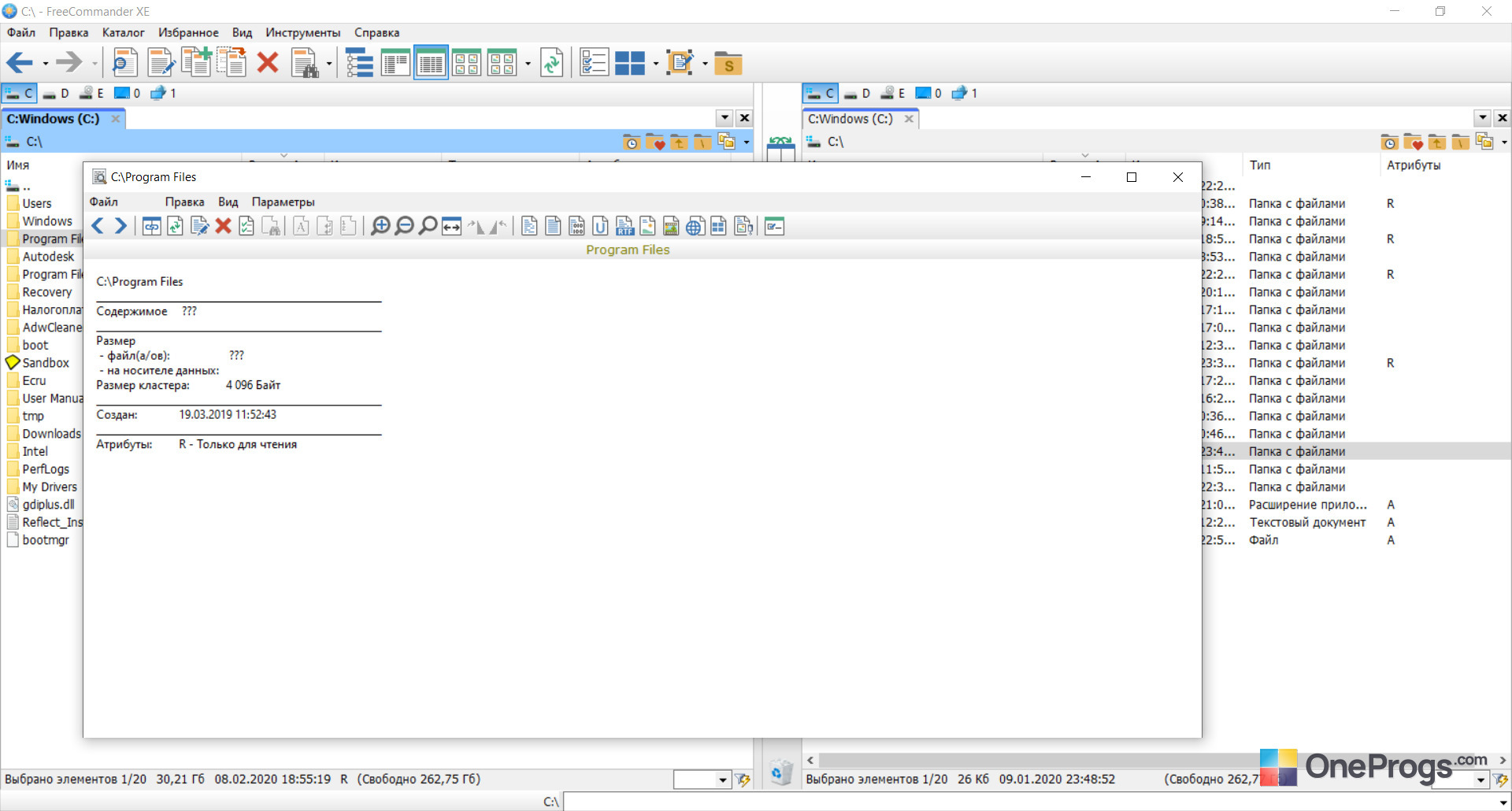Select the Users folder in left panel

[x=36, y=204]
